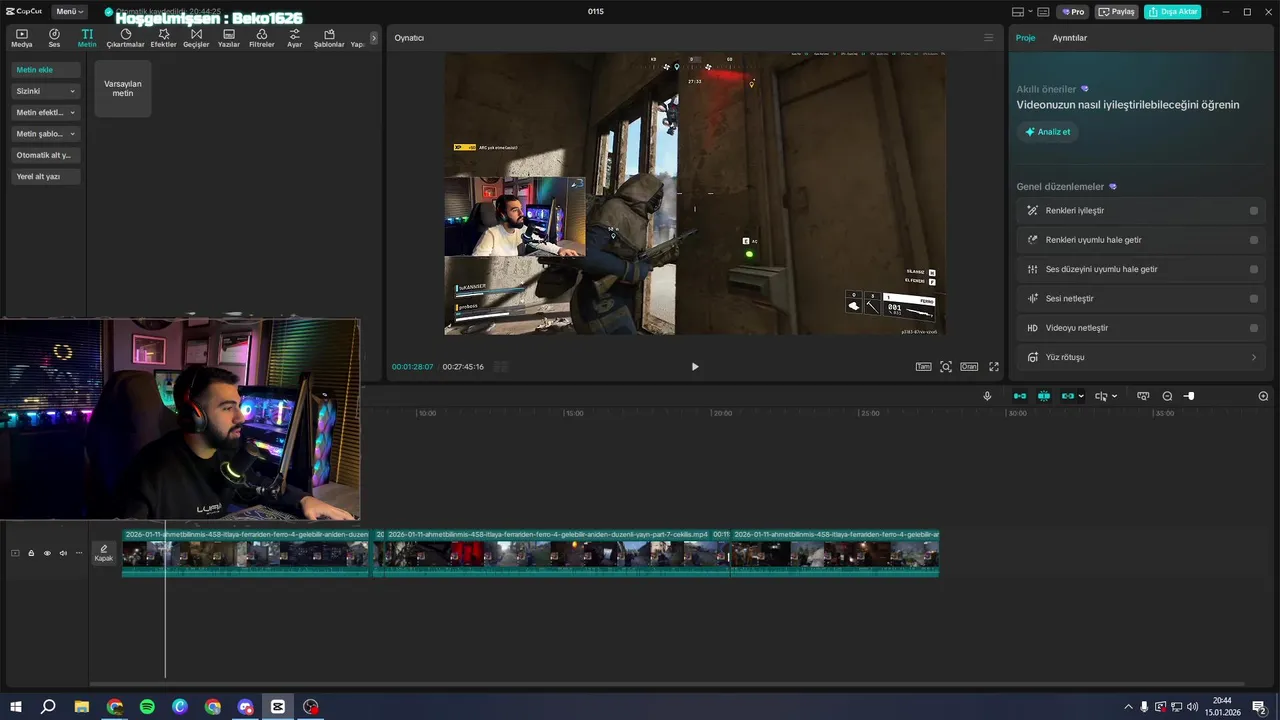Image resolution: width=1280 pixels, height=720 pixels.
Task: Click the Tam full-quality preview button
Action: click(x=924, y=367)
